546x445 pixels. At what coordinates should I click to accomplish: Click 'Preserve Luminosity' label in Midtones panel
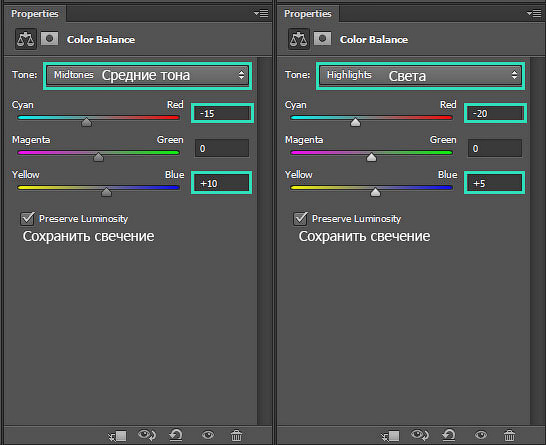[x=84, y=219]
